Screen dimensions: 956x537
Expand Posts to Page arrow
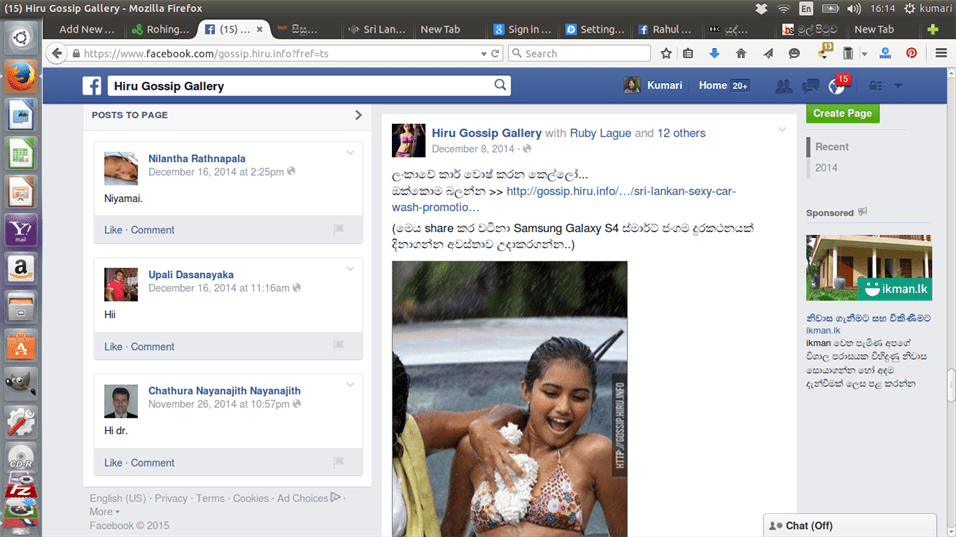358,115
